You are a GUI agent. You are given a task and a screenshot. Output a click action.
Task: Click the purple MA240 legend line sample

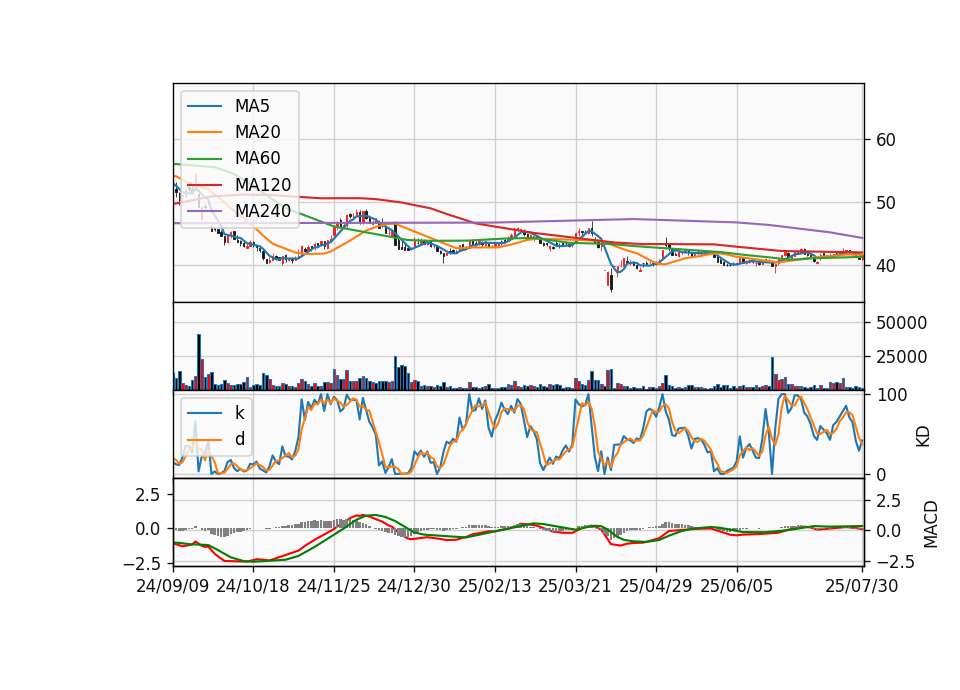pyautogui.click(x=204, y=211)
